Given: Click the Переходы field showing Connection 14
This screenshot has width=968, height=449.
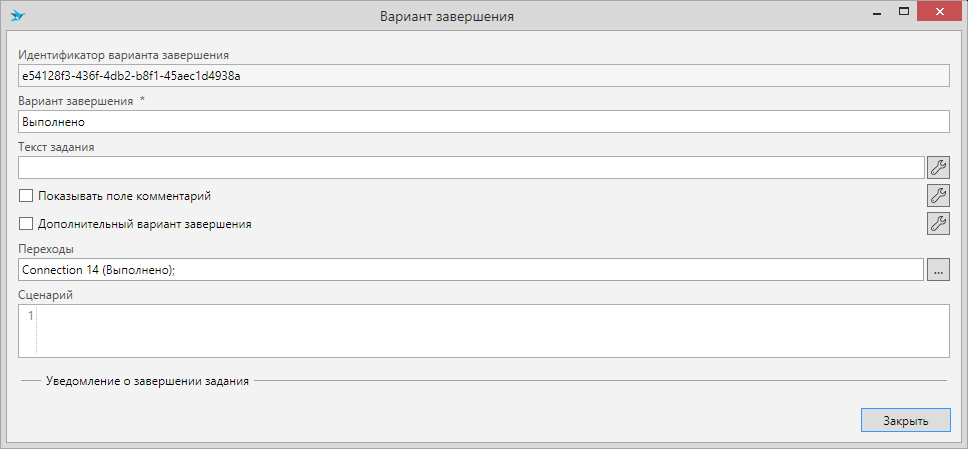Looking at the screenshot, I should coord(470,269).
